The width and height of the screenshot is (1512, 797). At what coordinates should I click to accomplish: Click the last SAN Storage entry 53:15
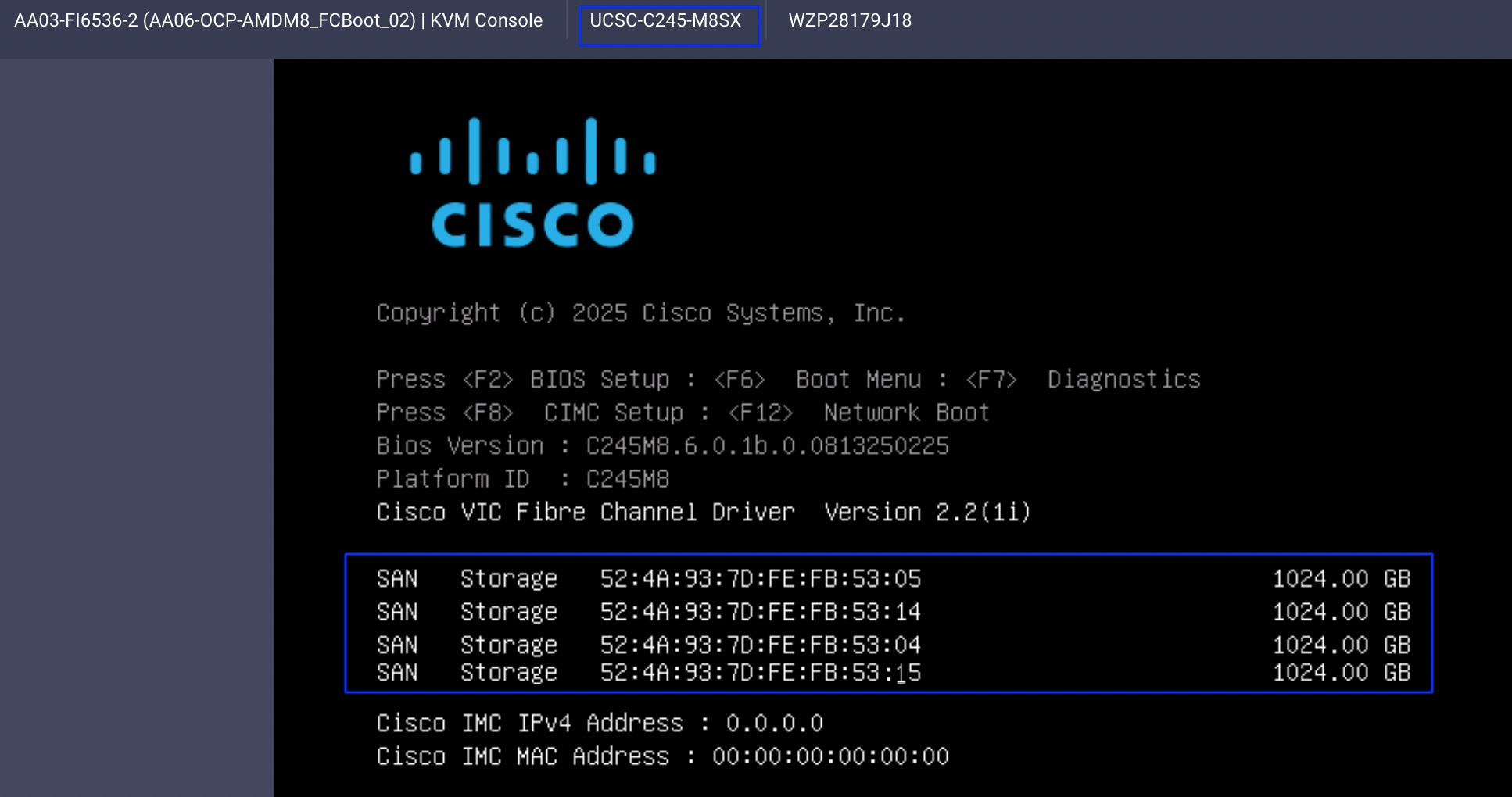coord(649,672)
